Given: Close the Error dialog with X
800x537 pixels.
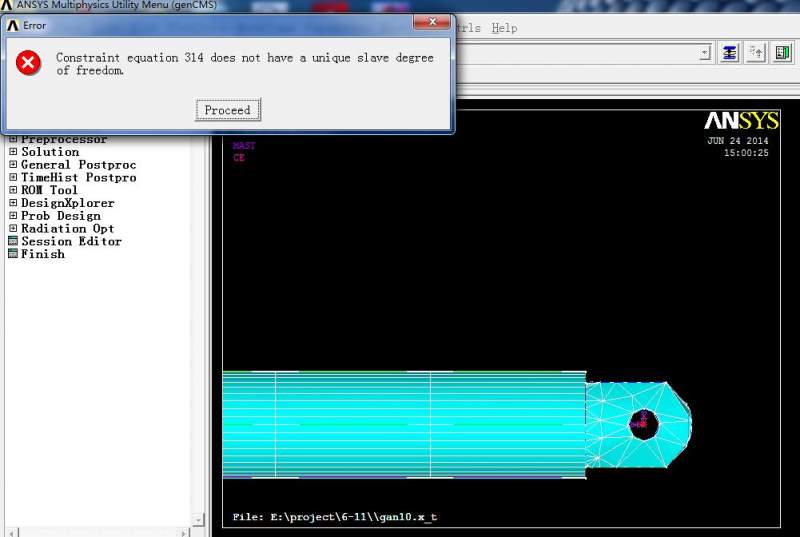Looking at the screenshot, I should [432, 22].
